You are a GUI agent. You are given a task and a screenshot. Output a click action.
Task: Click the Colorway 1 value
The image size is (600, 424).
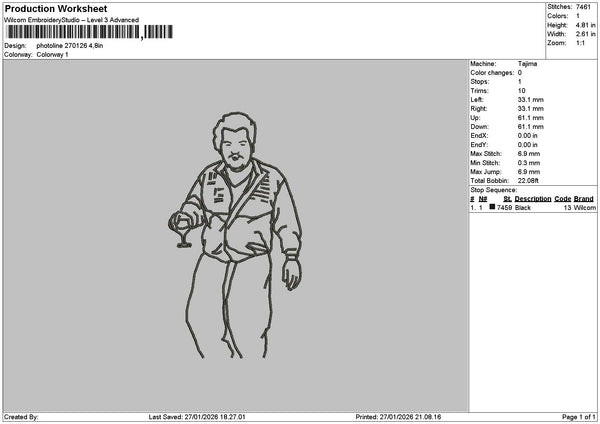tap(52, 55)
